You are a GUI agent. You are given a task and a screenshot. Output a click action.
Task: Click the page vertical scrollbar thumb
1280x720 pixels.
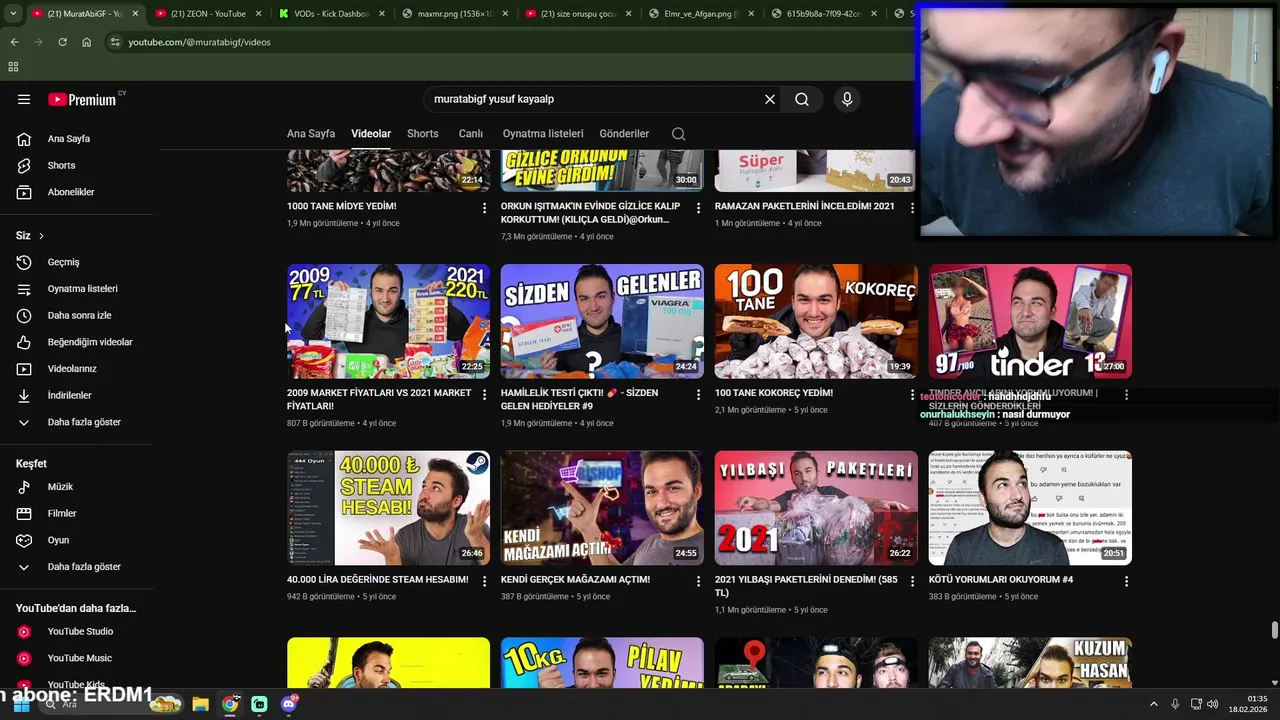click(1274, 630)
